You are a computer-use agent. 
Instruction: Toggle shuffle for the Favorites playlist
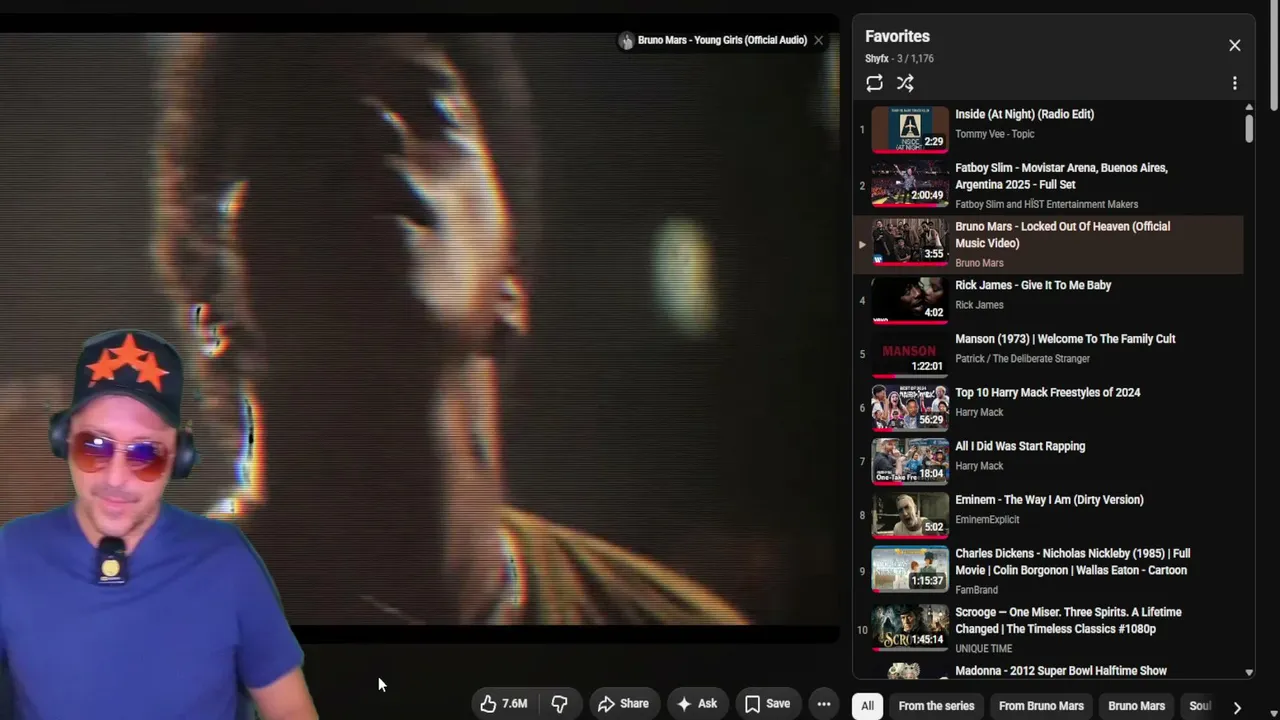[905, 83]
